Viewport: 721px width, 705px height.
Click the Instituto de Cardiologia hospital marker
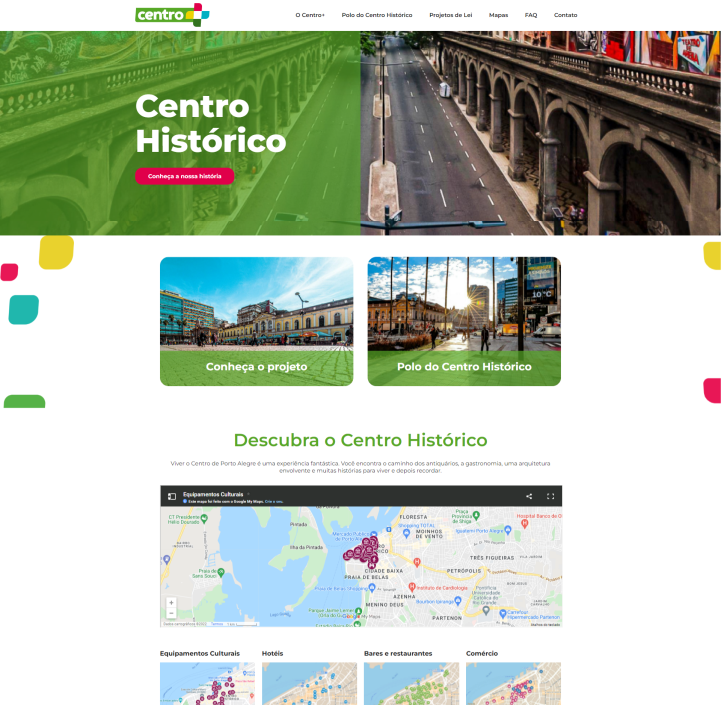pos(411,587)
